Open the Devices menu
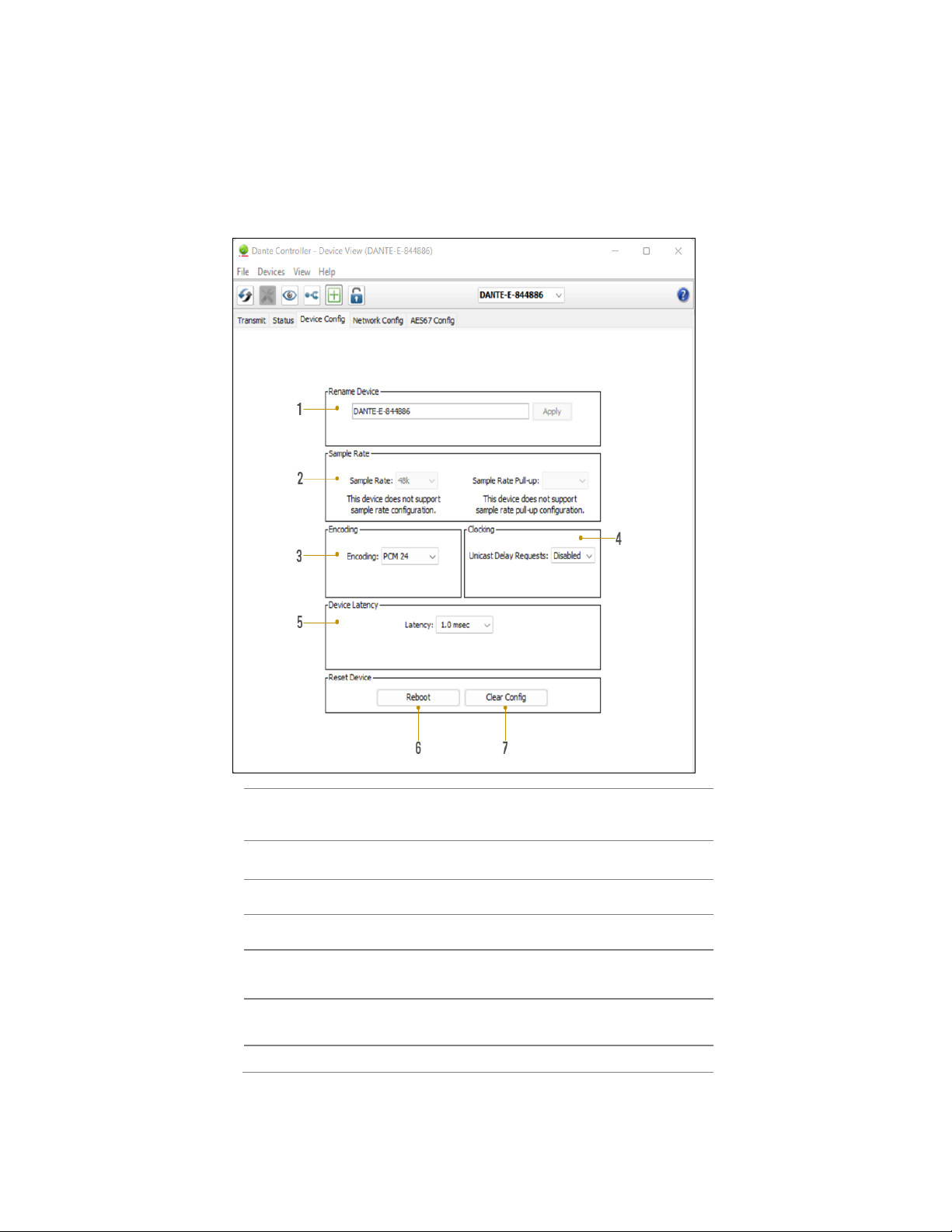The width and height of the screenshot is (952, 1232). (271, 272)
